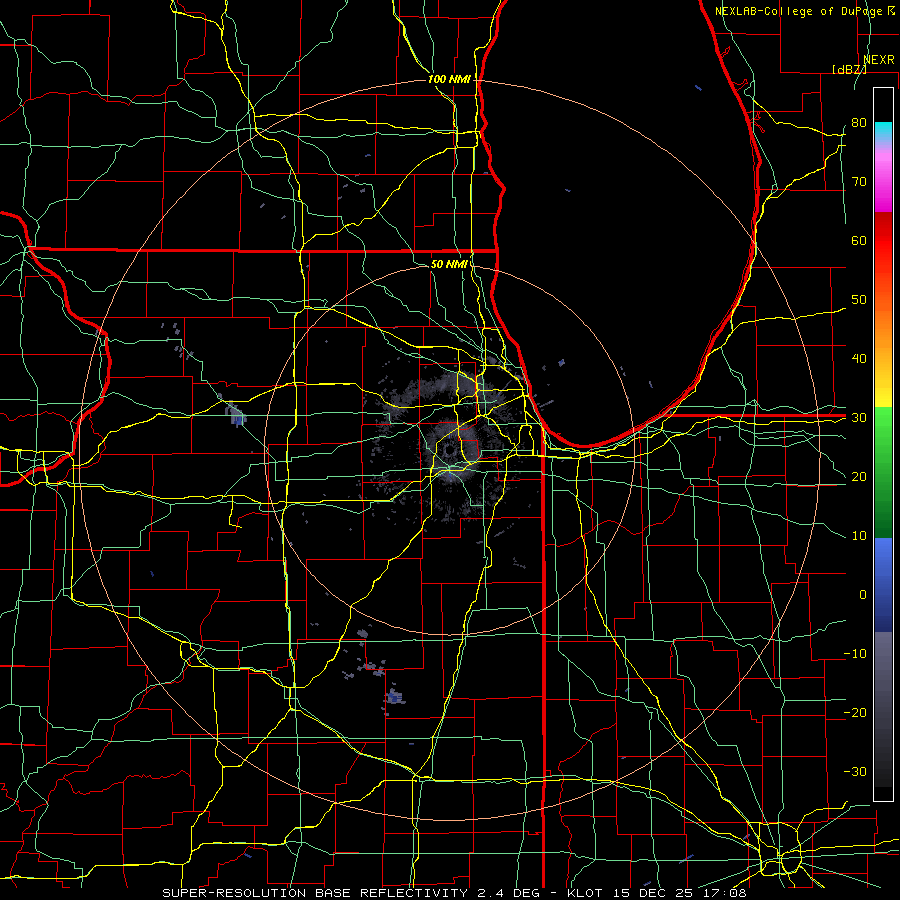Click the 0 tick label on dBZ scale

point(863,595)
